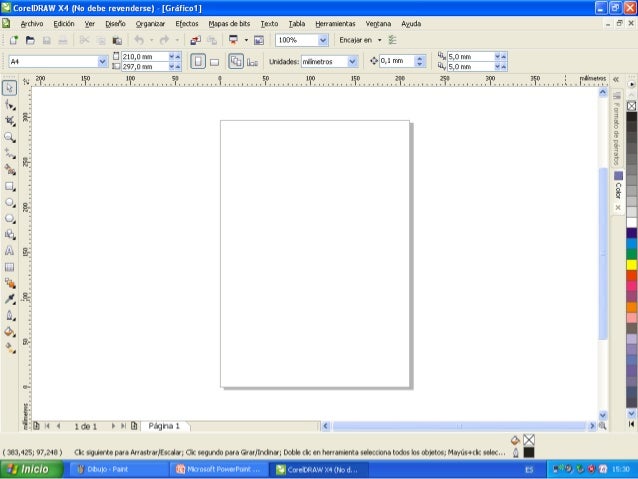Select the Interactive Fill tool

(x=10, y=348)
